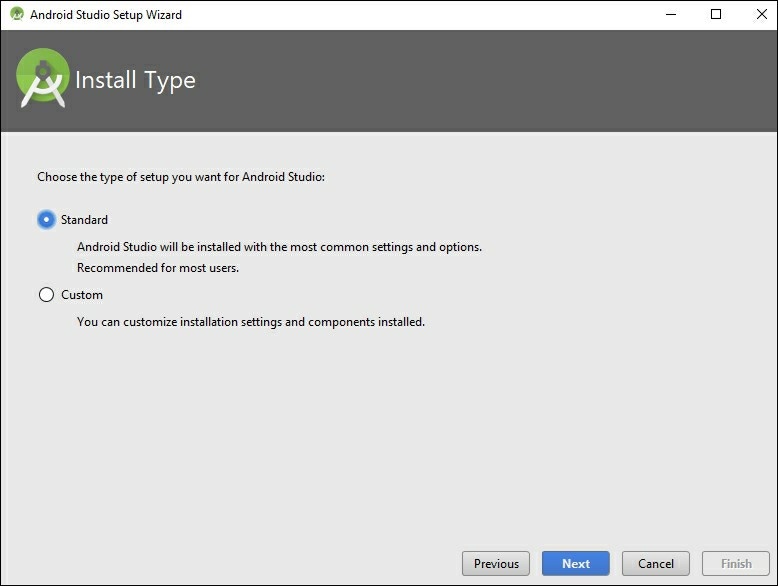The height and width of the screenshot is (586, 778).
Task: Choose the Custom install type radio button
Action: coord(46,295)
